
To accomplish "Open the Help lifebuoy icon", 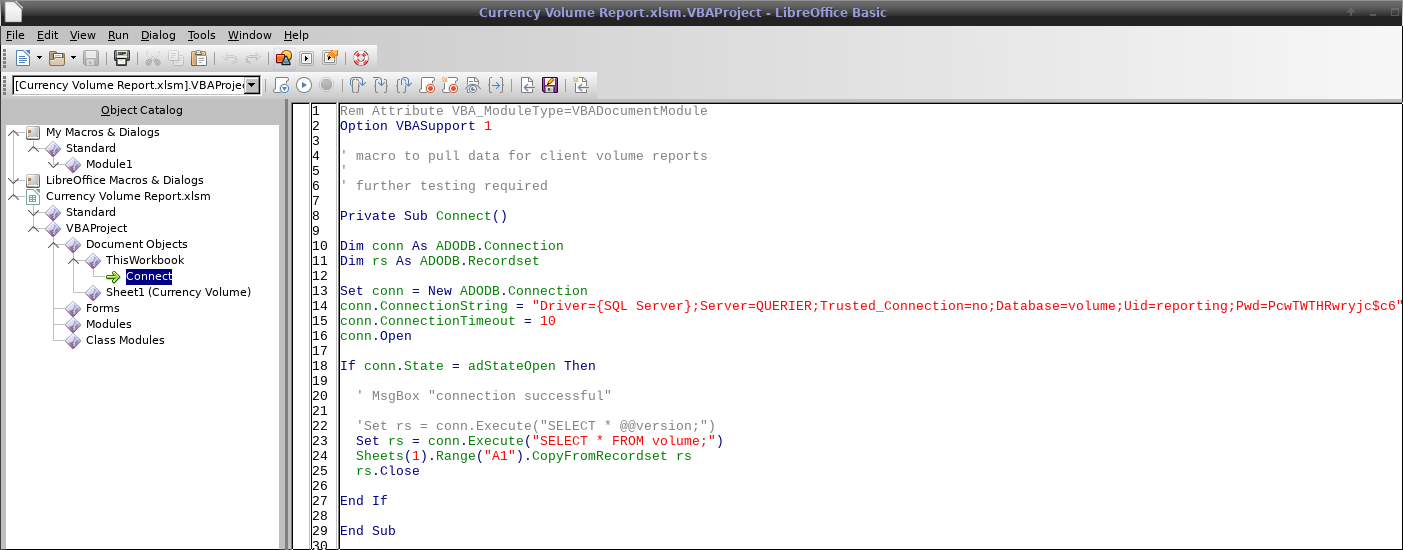I will tap(361, 58).
